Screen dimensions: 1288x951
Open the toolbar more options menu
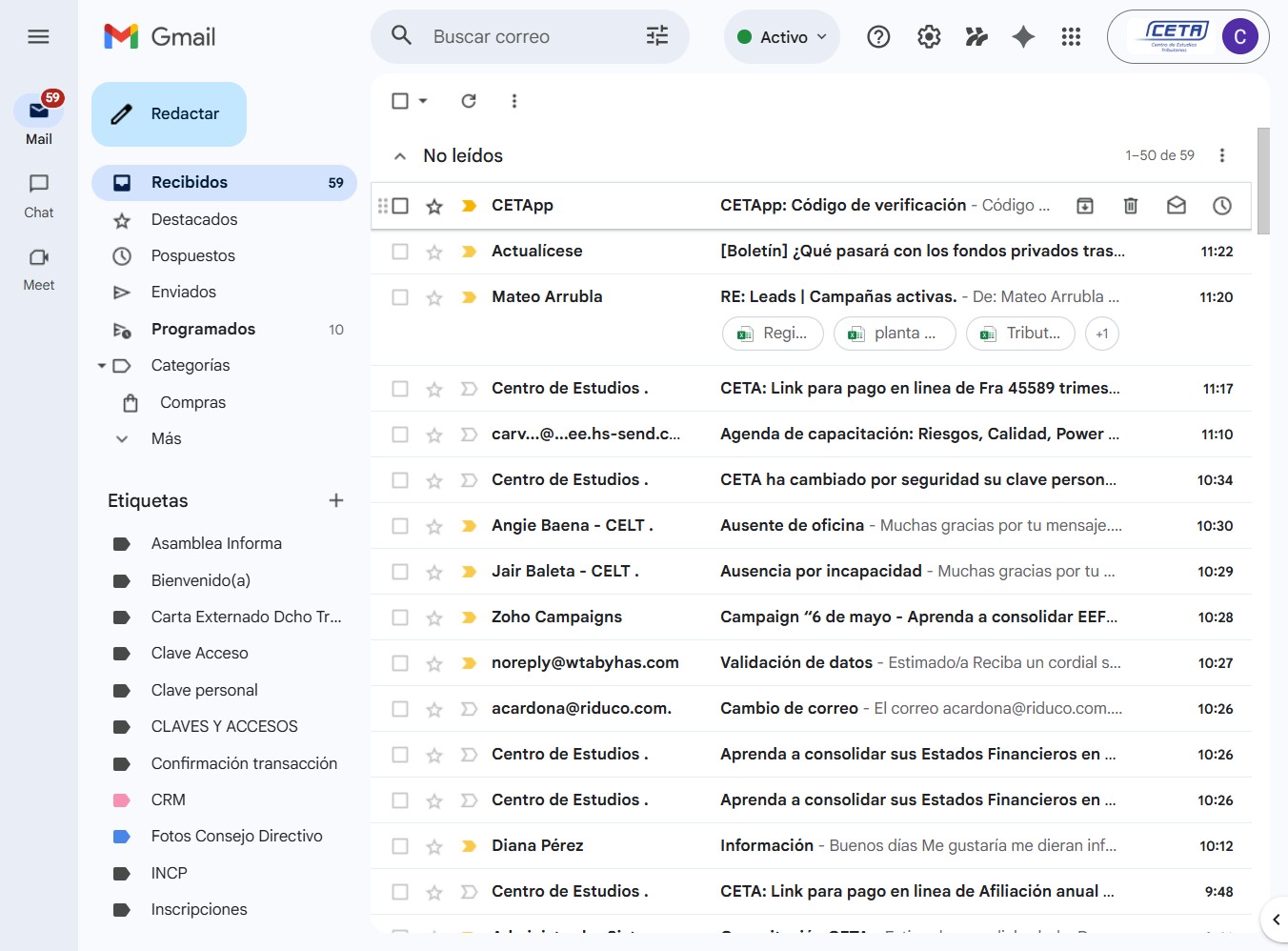(514, 101)
